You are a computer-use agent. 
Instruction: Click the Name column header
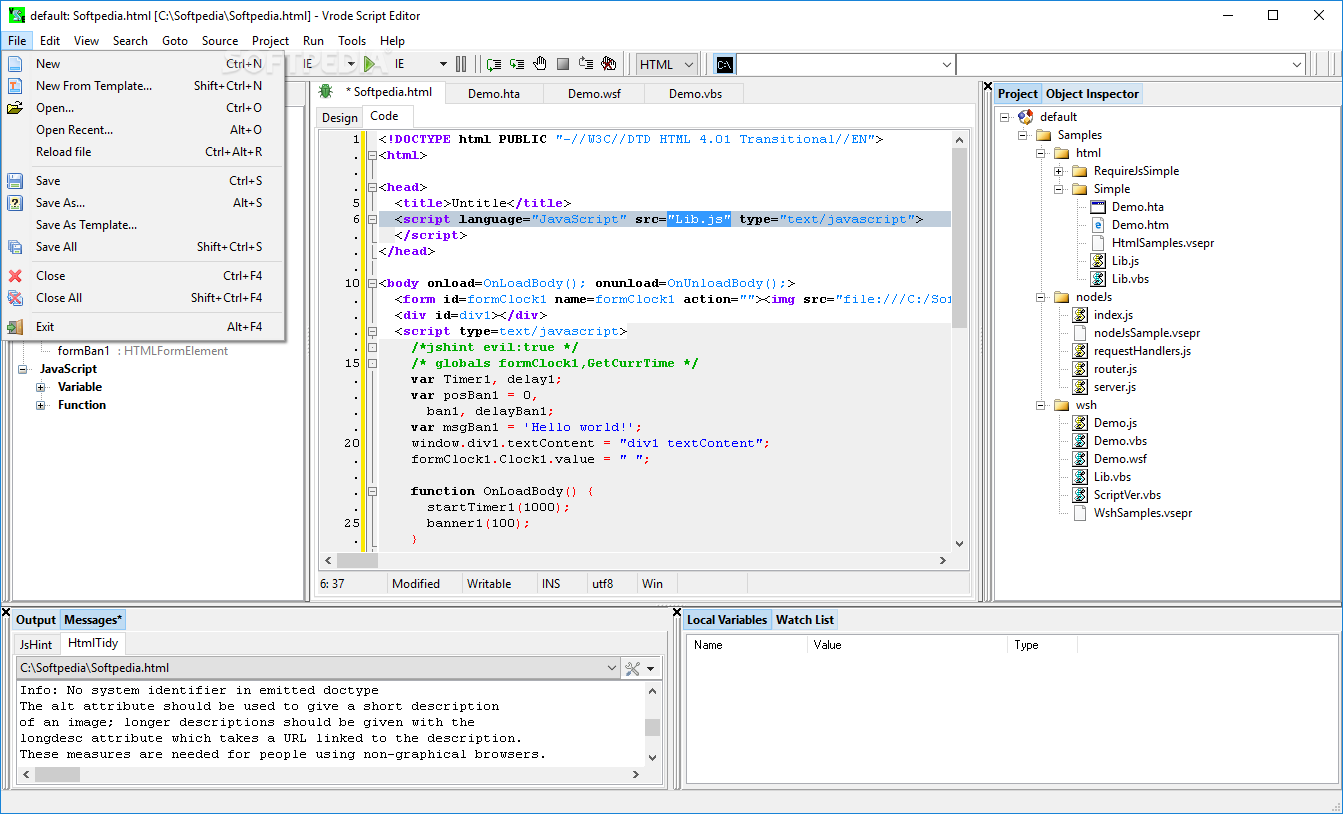(x=747, y=645)
